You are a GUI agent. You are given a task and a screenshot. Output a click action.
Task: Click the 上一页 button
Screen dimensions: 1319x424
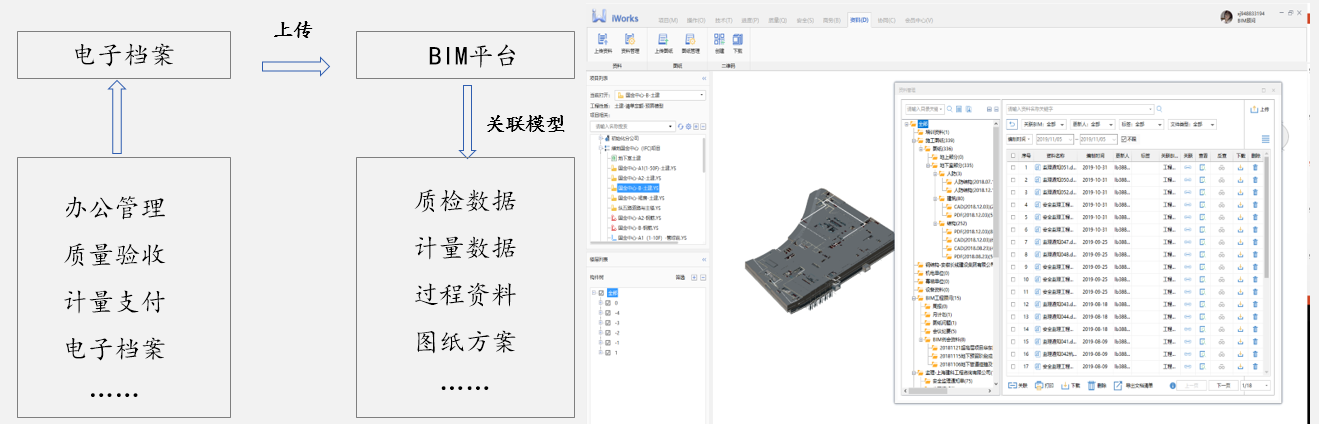[x=1189, y=385]
